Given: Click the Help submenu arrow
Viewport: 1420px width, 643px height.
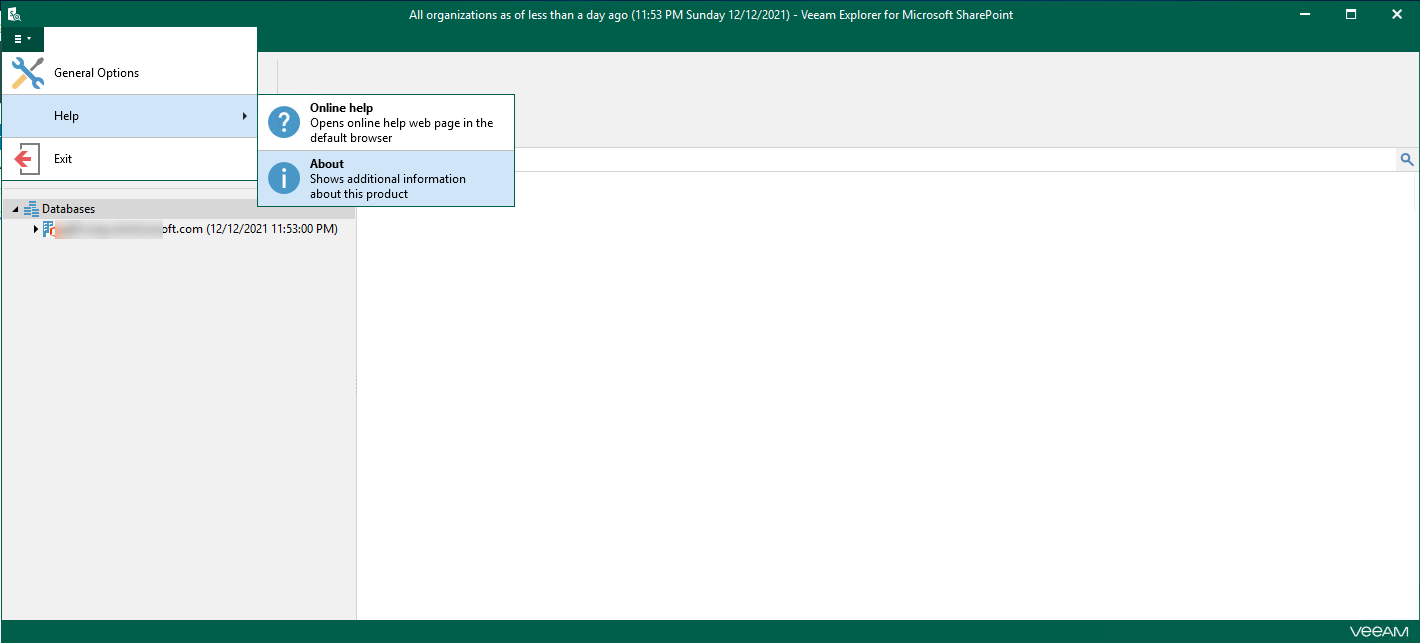Looking at the screenshot, I should [x=244, y=116].
